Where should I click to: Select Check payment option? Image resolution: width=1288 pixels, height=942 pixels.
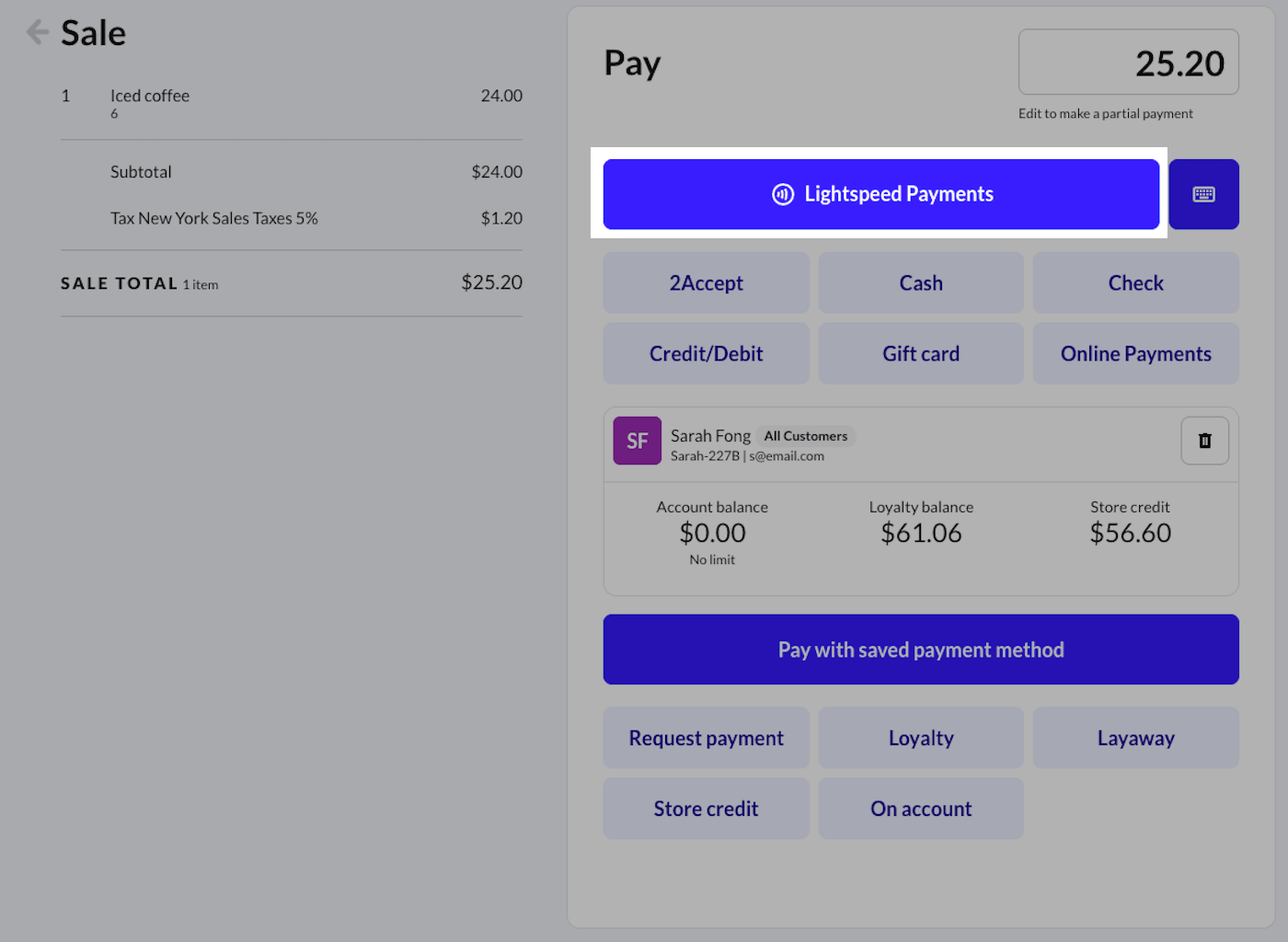point(1135,283)
